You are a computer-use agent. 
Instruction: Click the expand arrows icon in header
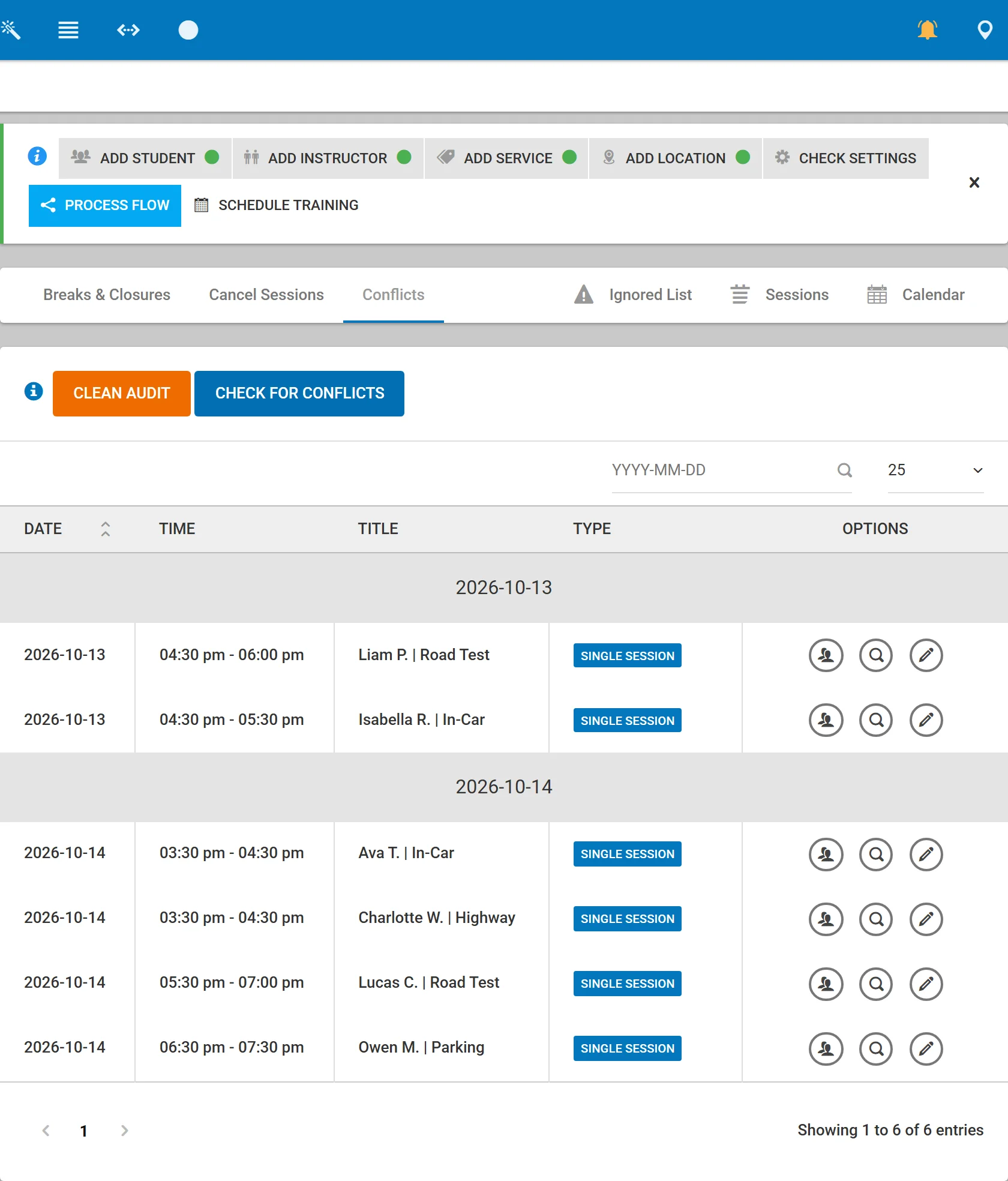point(128,30)
